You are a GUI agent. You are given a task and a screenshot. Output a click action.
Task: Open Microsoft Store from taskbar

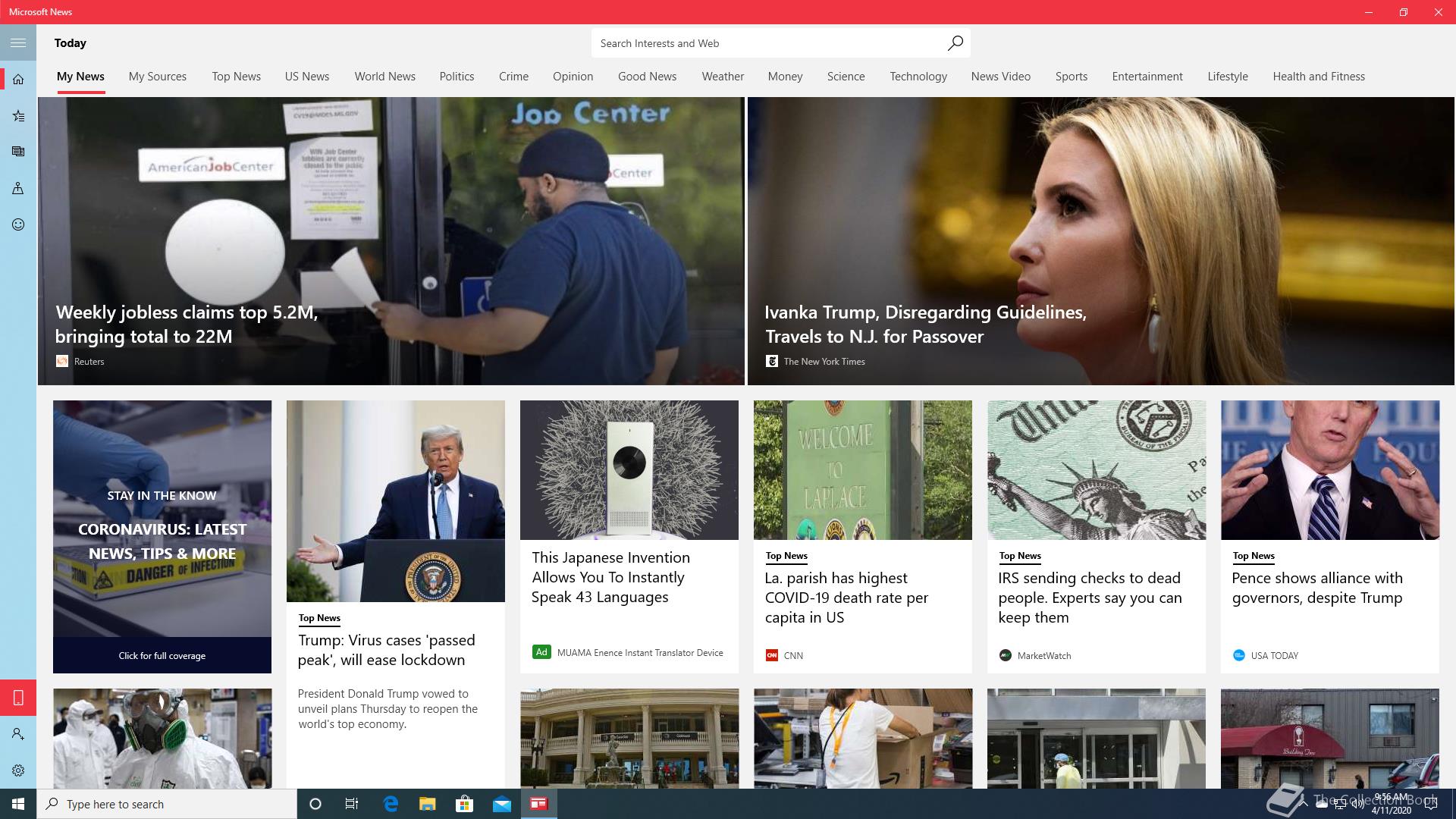pos(464,804)
